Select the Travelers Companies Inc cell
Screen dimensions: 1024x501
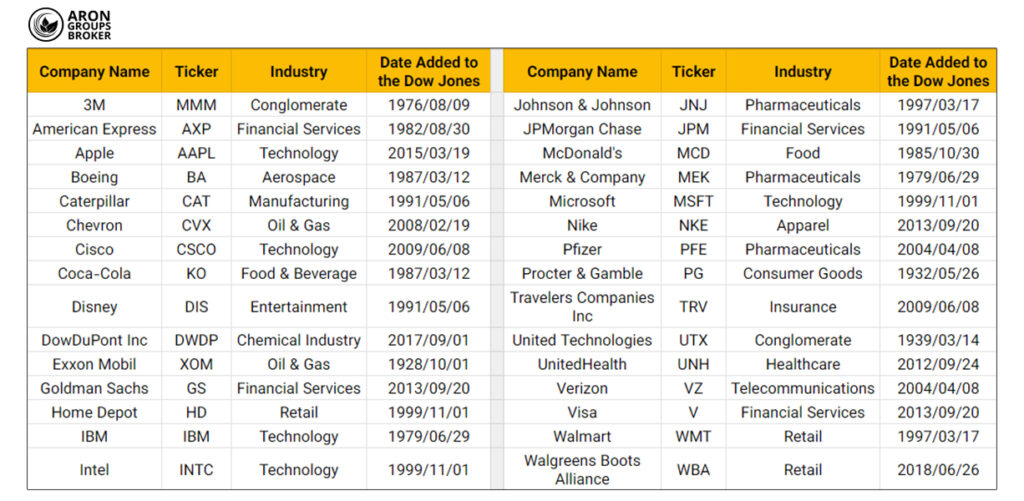pos(582,307)
